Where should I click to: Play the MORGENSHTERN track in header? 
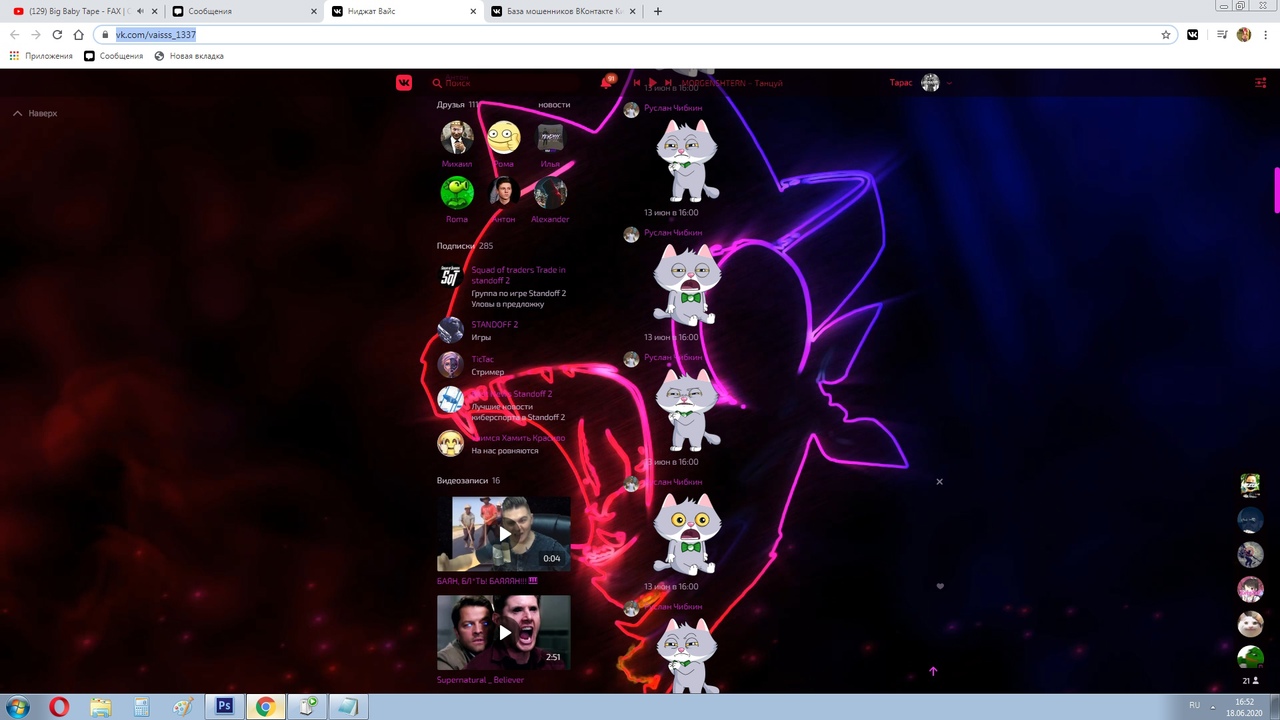point(652,83)
